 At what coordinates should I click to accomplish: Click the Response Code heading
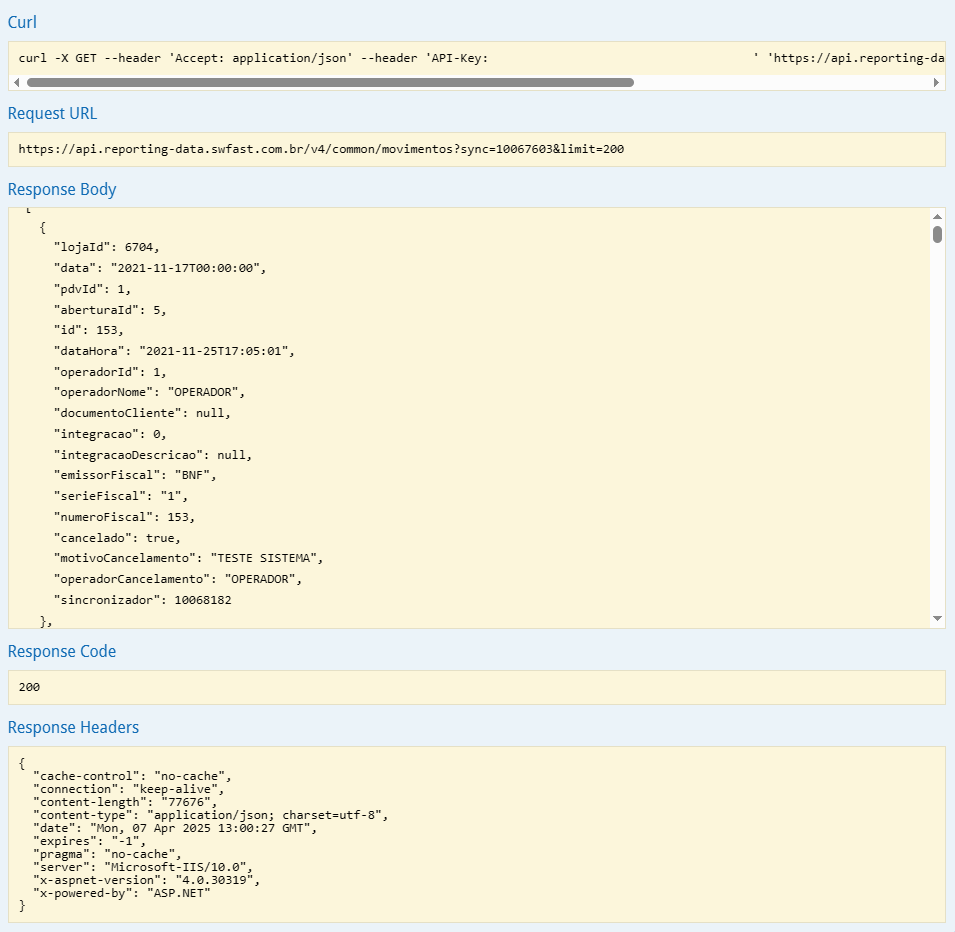click(62, 651)
